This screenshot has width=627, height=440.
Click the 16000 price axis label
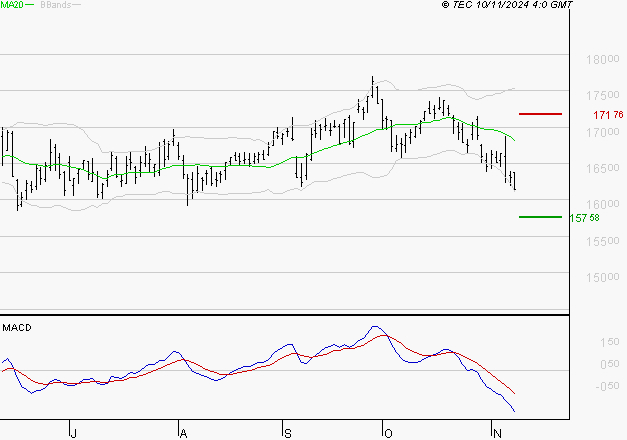603,204
